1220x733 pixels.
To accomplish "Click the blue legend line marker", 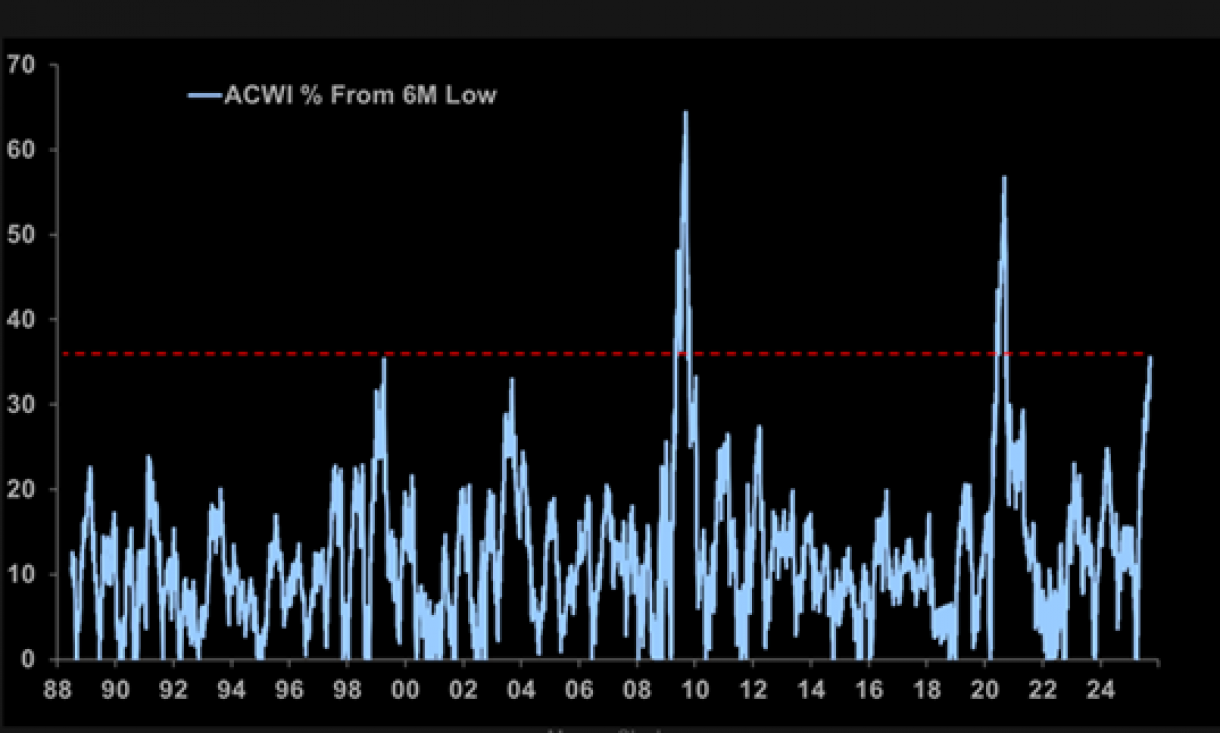I will (204, 96).
